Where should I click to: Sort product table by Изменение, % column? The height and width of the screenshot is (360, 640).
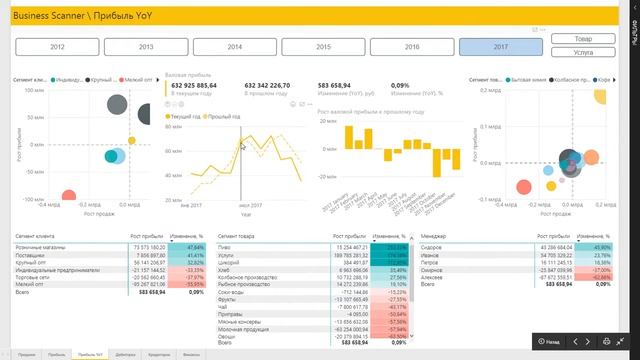point(389,236)
